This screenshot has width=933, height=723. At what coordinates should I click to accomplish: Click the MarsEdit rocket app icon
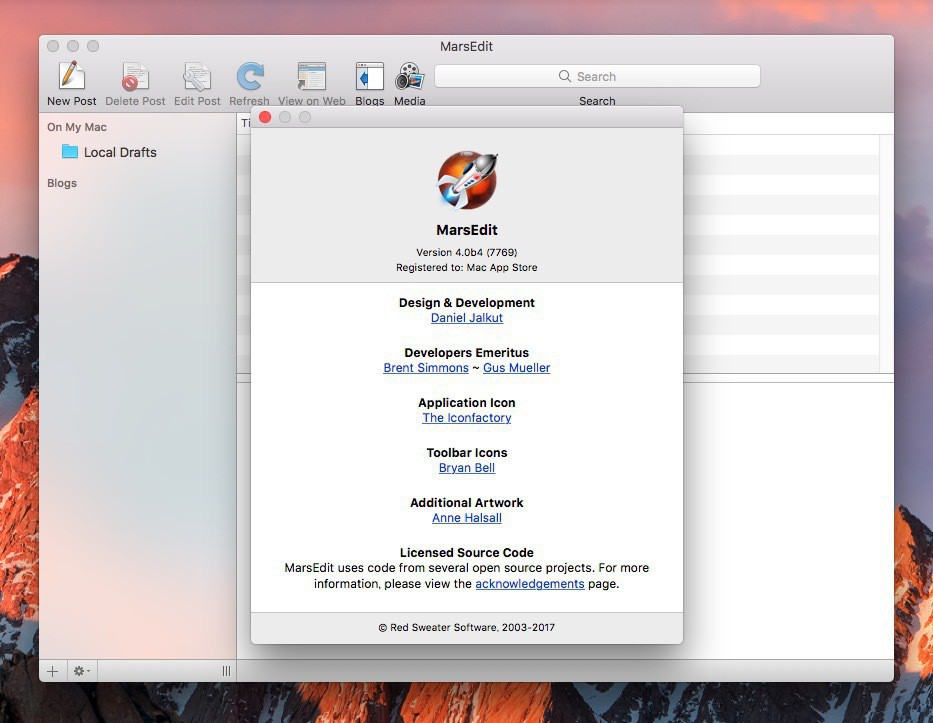coord(467,180)
